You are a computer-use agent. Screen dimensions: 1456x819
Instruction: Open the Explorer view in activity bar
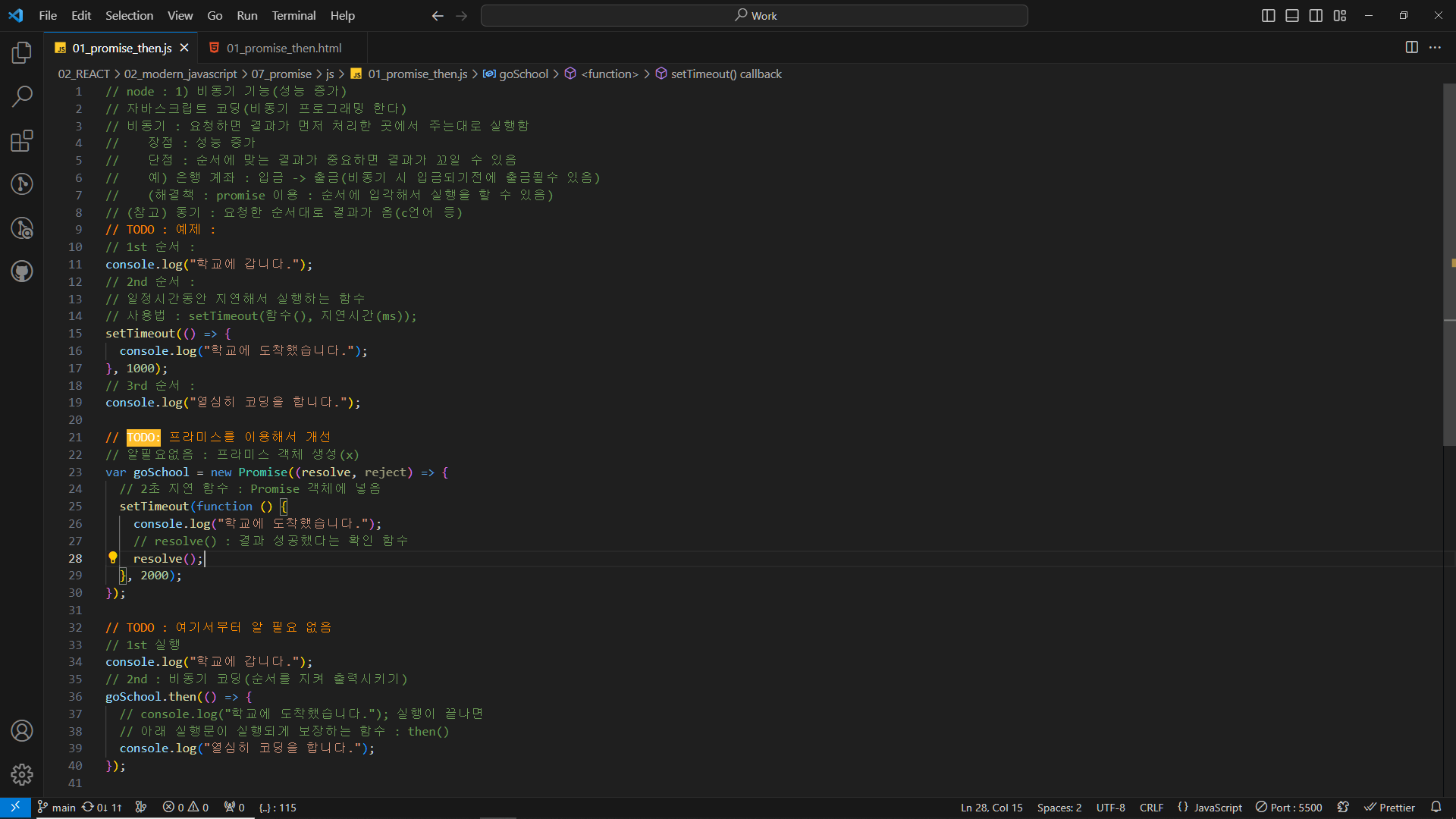click(22, 53)
